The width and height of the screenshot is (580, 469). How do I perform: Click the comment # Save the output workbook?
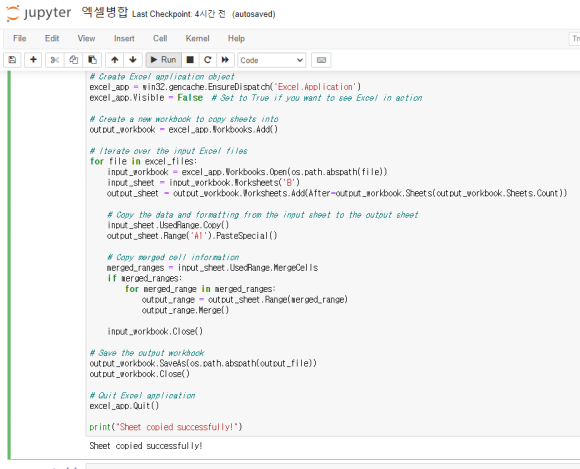pyautogui.click(x=147, y=353)
